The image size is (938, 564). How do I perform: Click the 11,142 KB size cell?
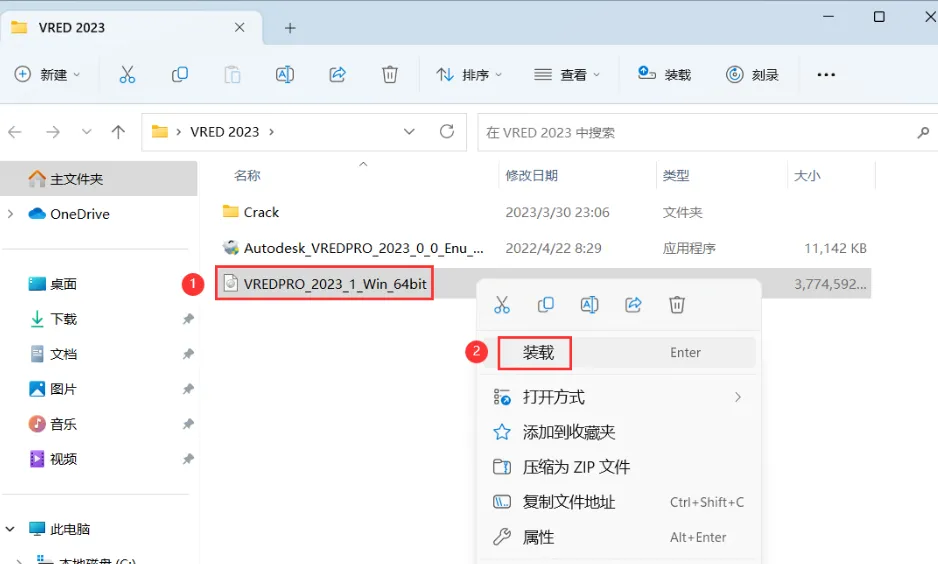point(835,248)
